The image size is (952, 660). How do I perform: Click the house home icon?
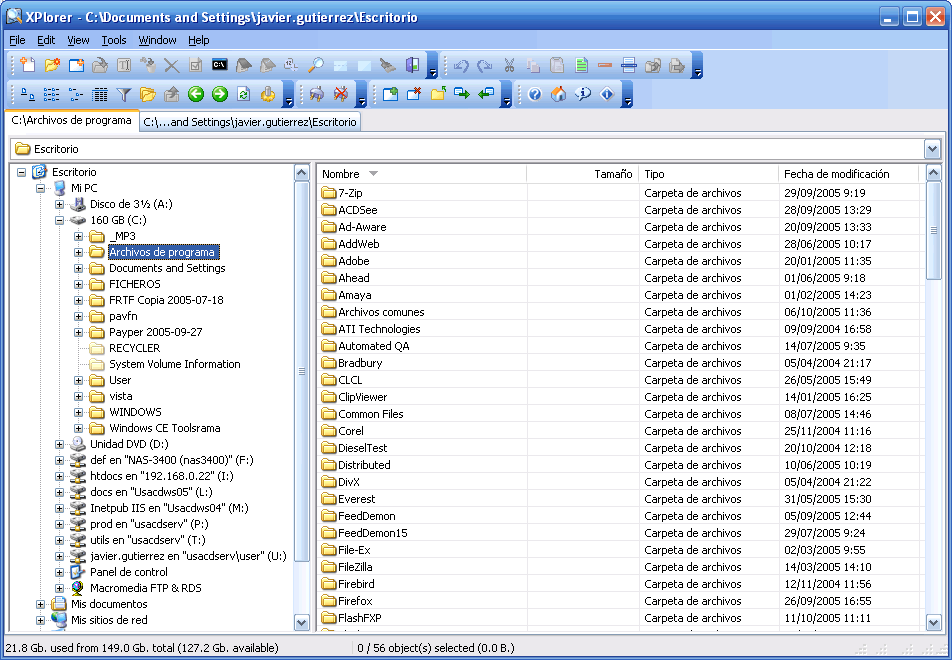pyautogui.click(x=559, y=94)
